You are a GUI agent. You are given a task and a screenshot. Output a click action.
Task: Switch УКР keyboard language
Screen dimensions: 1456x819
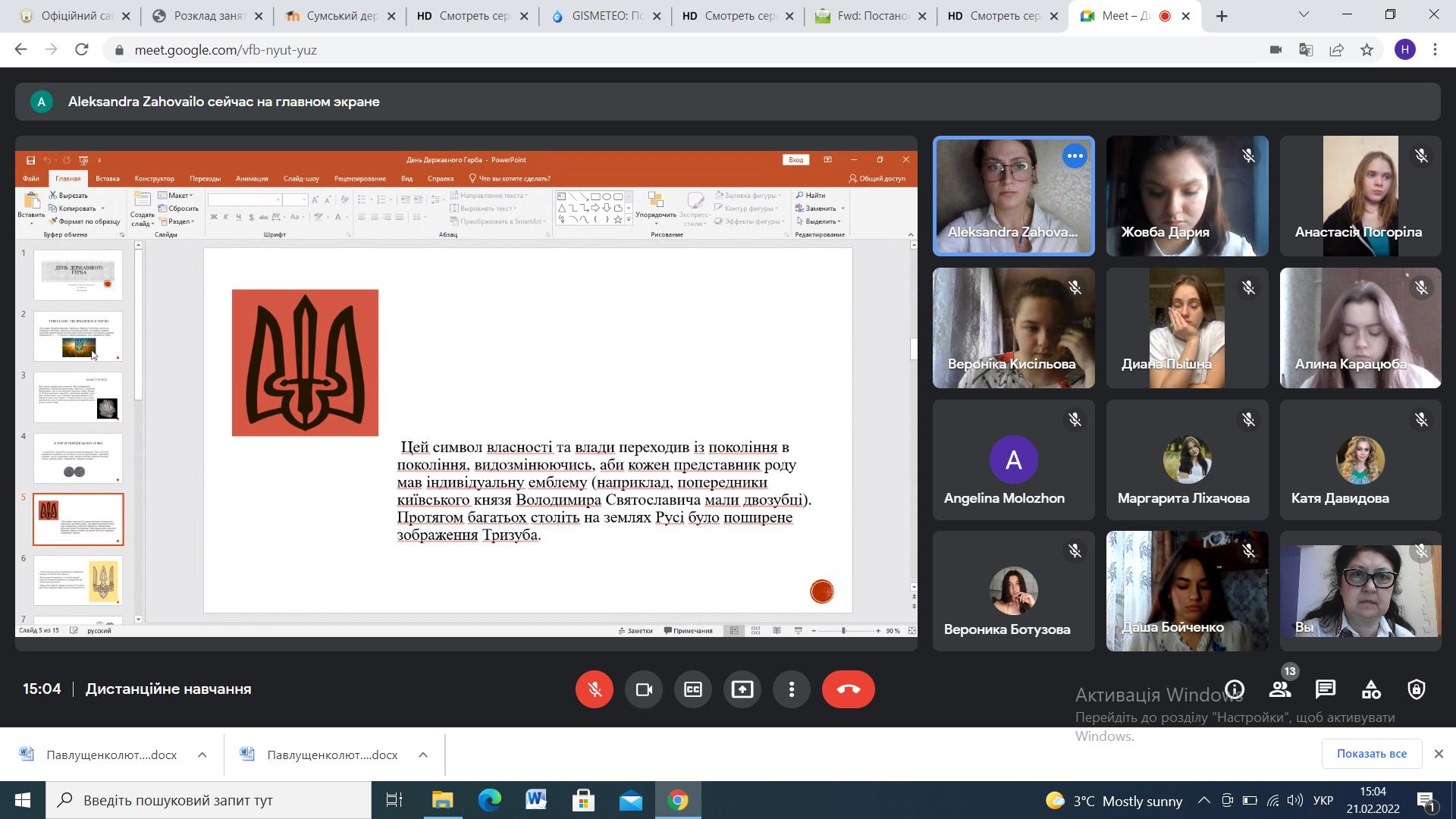1323,801
